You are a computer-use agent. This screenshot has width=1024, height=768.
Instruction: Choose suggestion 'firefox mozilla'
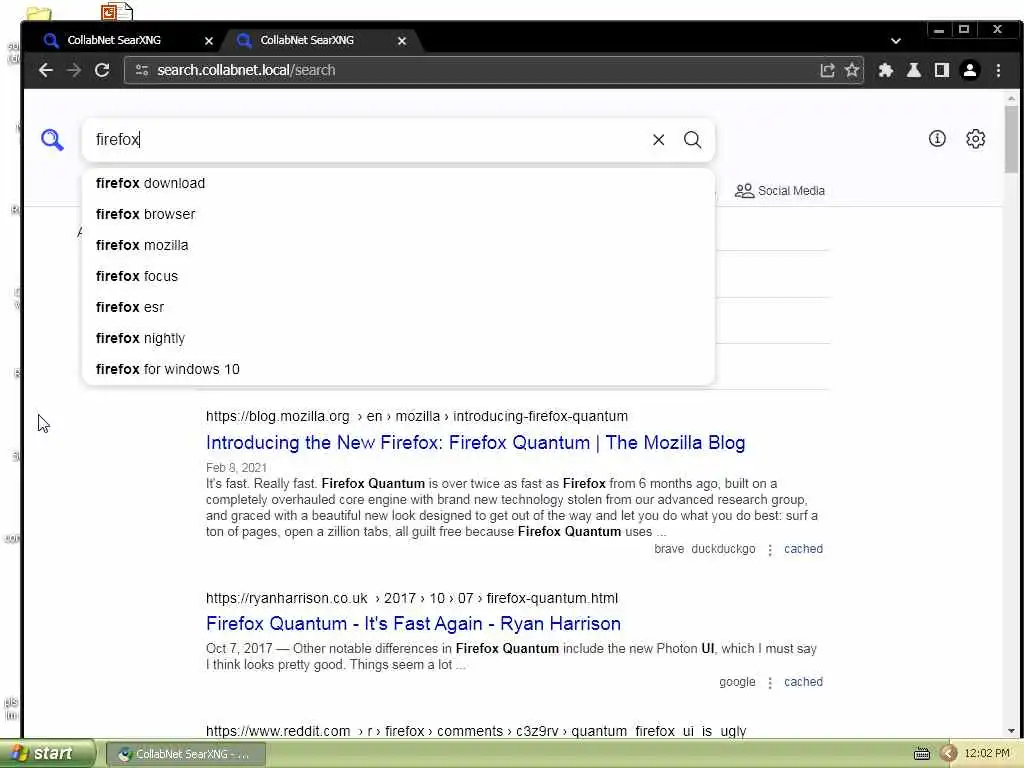(x=398, y=246)
